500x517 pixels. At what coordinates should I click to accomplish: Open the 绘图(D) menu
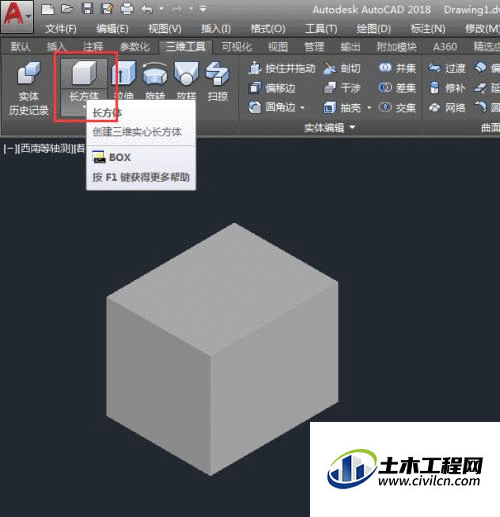tap(374, 29)
